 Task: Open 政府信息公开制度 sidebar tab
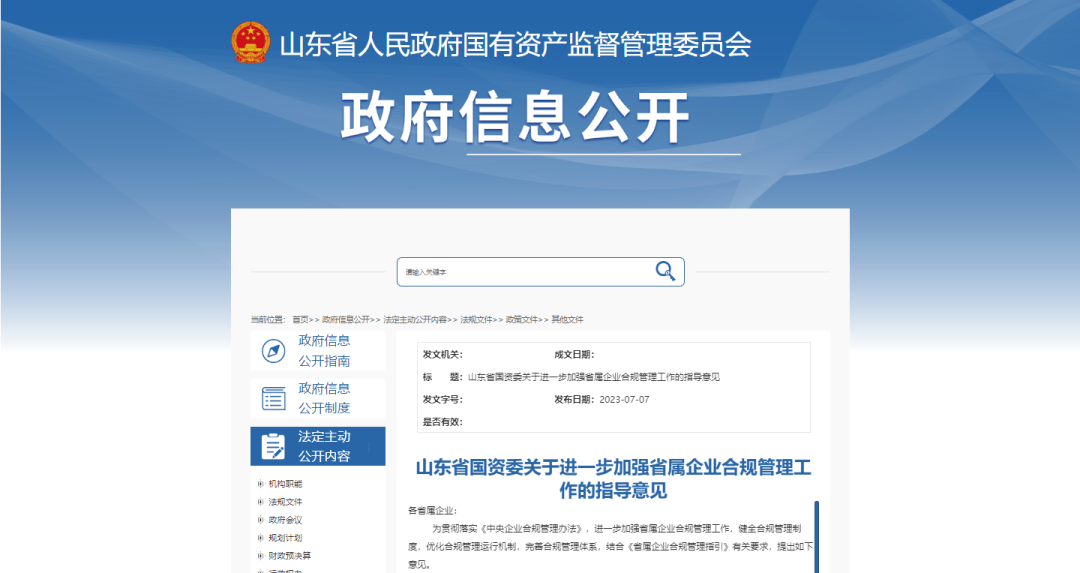(x=318, y=398)
